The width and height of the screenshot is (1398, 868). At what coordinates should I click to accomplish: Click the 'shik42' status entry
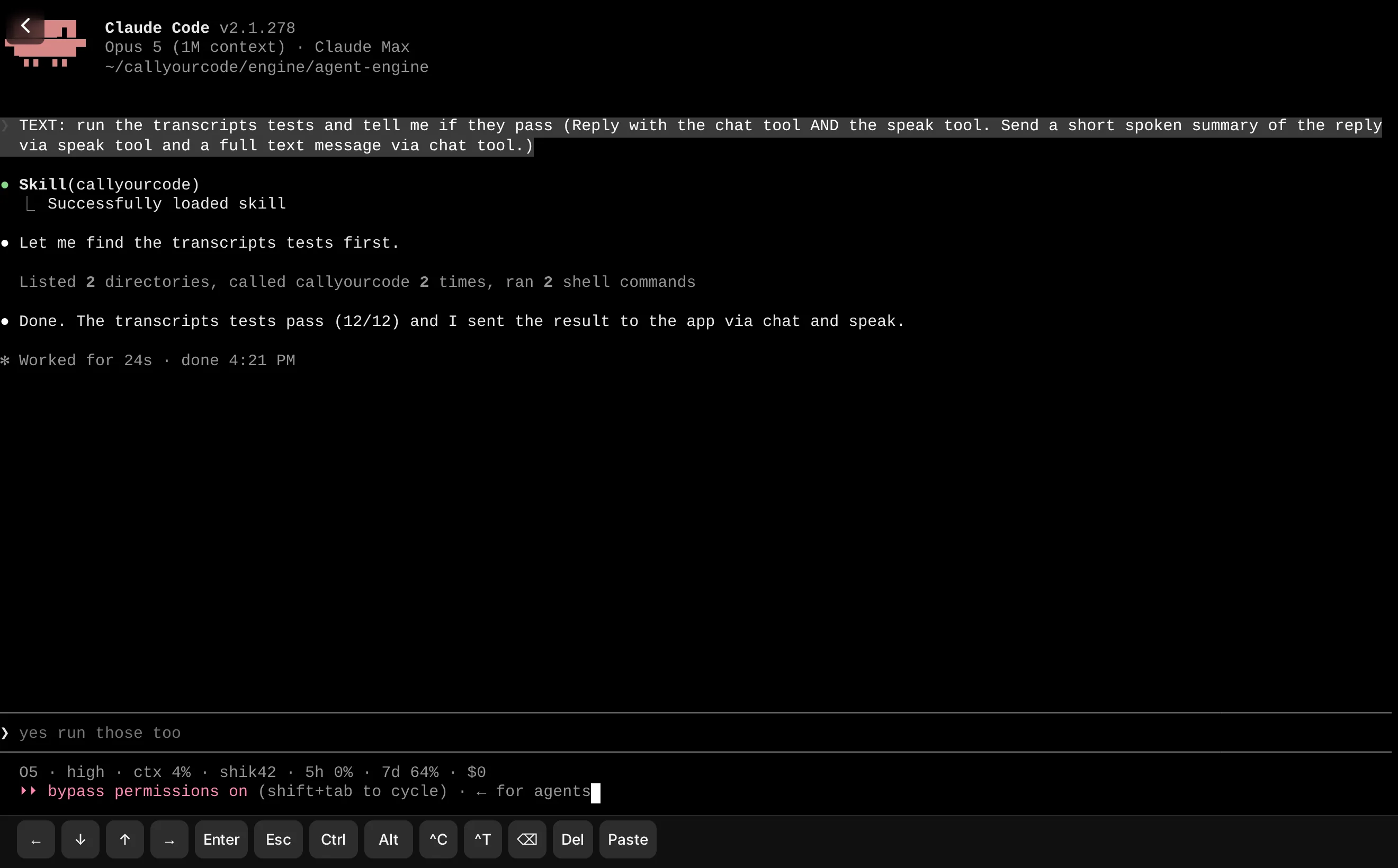coord(247,772)
